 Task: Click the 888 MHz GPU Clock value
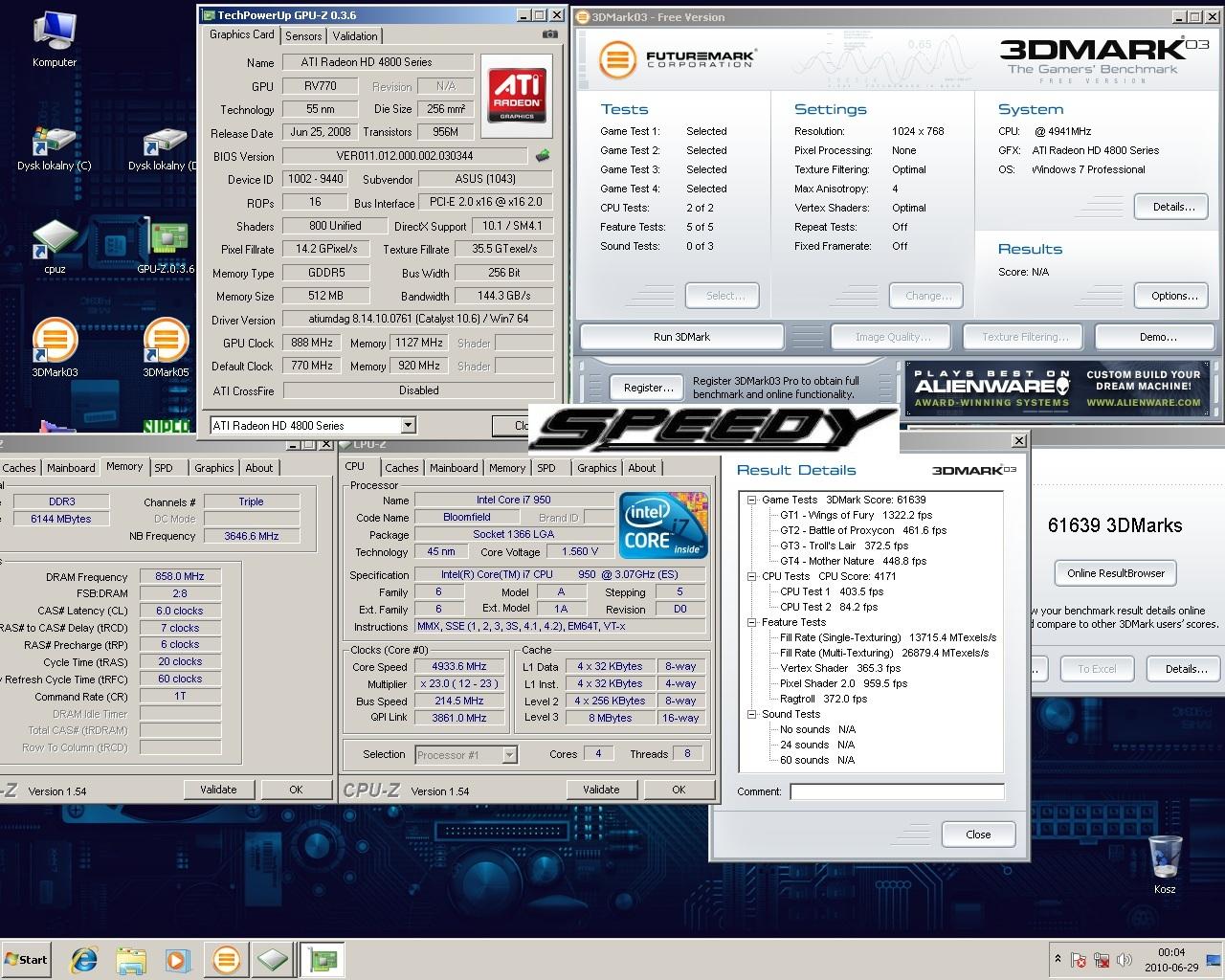pos(312,343)
